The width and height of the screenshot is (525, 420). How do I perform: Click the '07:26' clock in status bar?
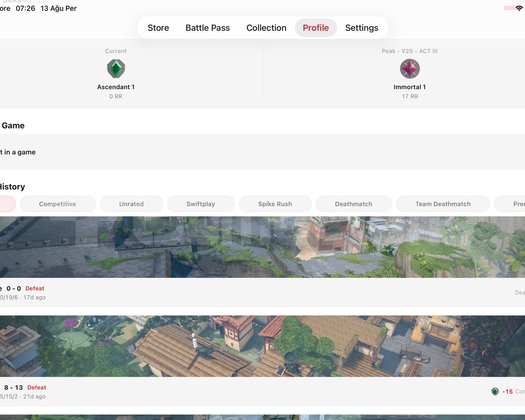[25, 8]
